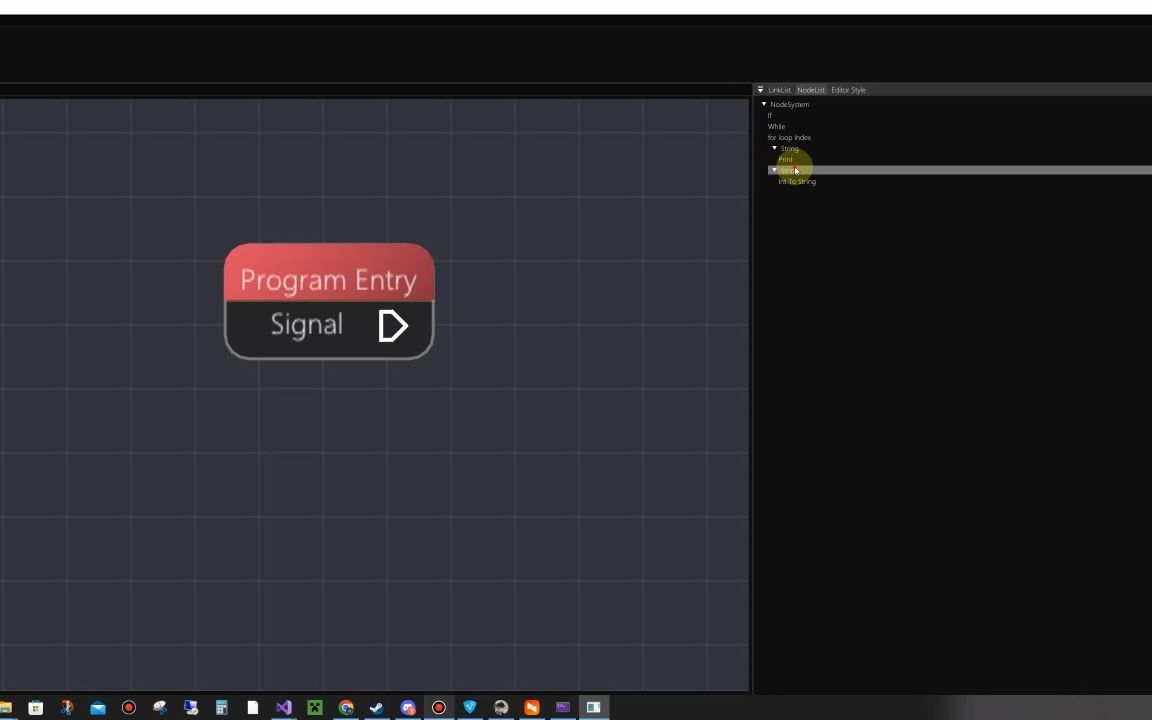Screen dimensions: 1152x720
Task: Open Steam from the taskbar
Action: [376, 708]
